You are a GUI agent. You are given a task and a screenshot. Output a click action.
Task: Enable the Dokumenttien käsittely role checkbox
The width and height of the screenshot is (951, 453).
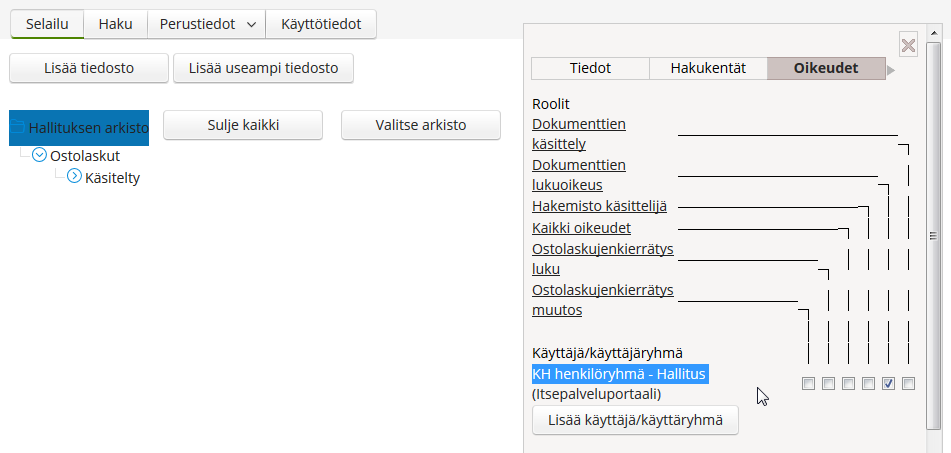(908, 383)
